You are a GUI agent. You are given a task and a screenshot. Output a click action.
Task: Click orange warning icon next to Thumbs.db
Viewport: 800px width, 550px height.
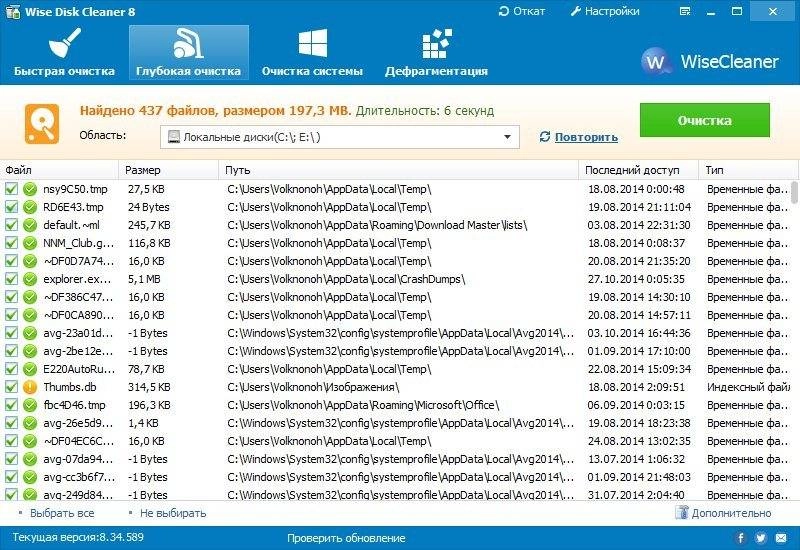coord(30,387)
